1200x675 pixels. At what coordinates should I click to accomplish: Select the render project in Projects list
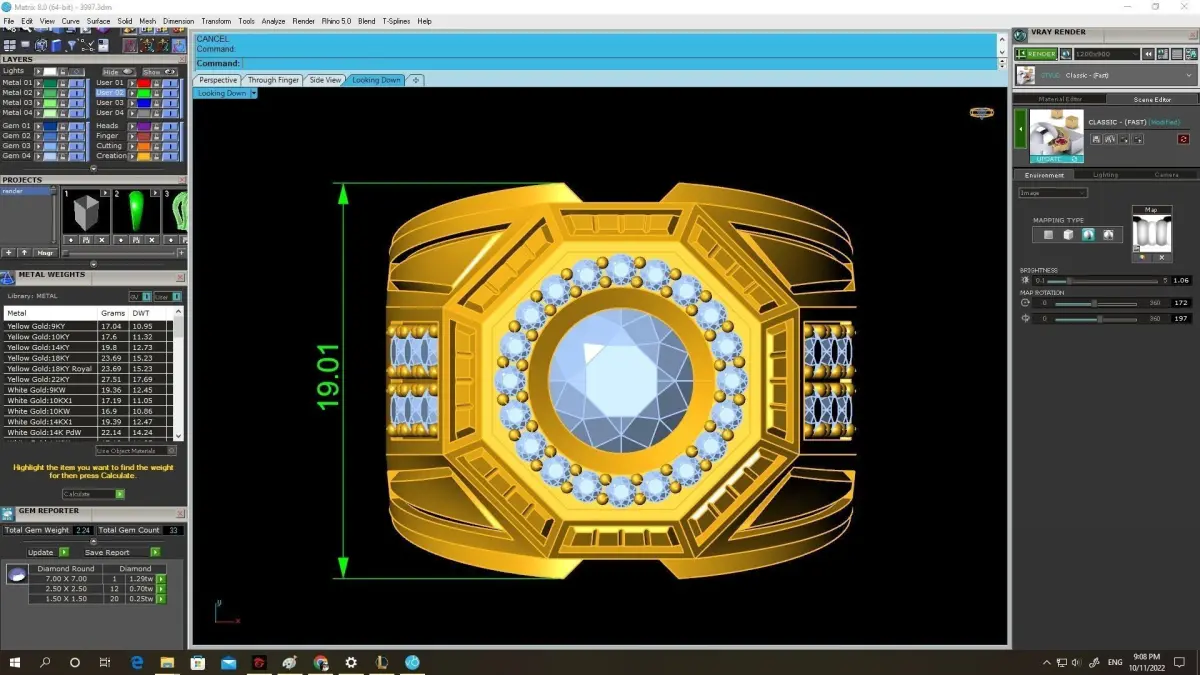[26, 191]
